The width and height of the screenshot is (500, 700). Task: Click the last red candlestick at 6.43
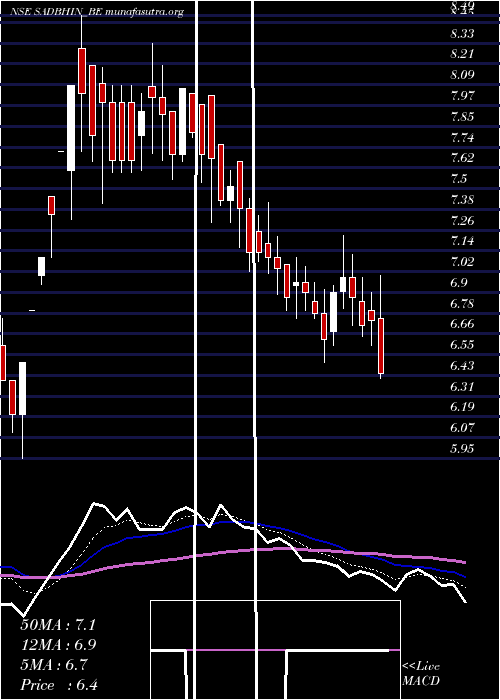381,346
